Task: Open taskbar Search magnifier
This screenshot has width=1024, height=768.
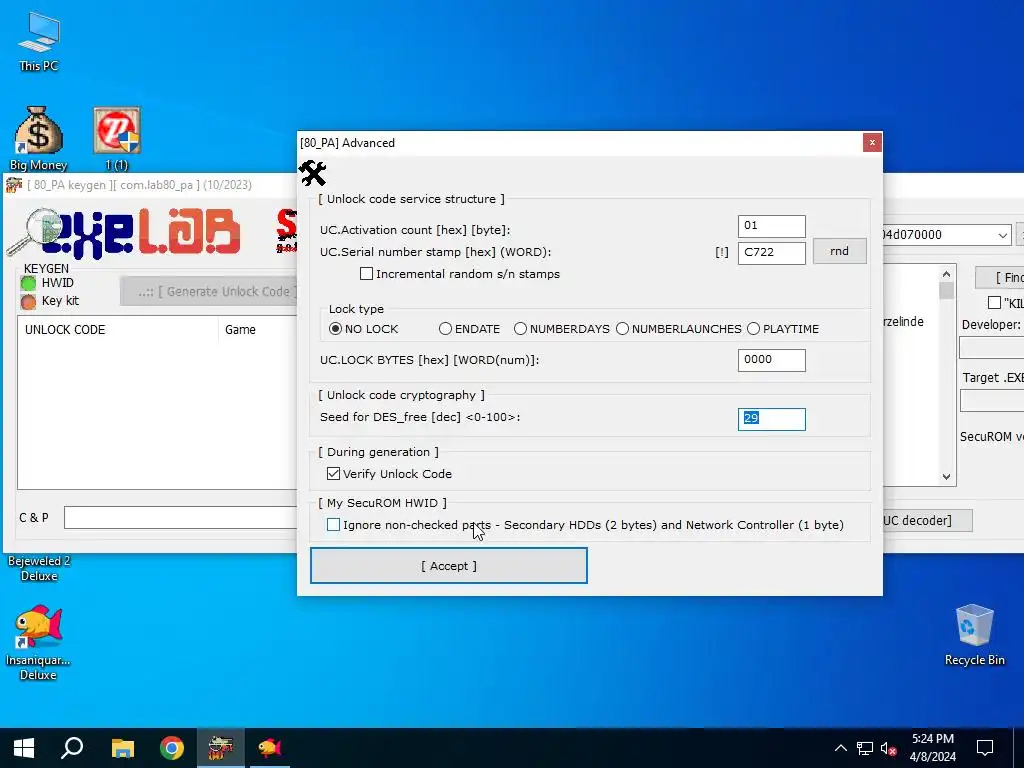Action: [x=72, y=748]
